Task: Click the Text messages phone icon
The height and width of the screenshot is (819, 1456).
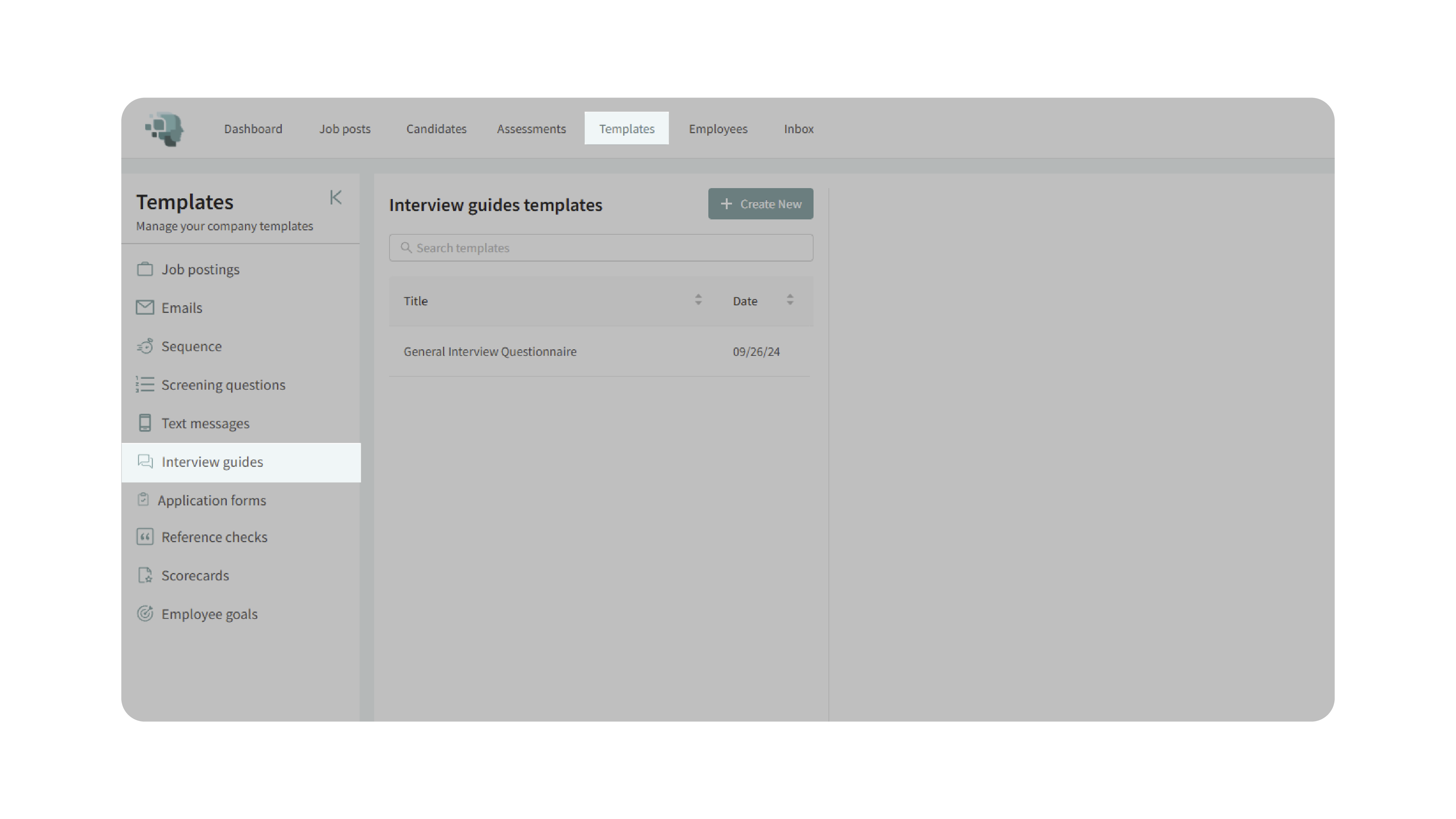Action: point(145,423)
